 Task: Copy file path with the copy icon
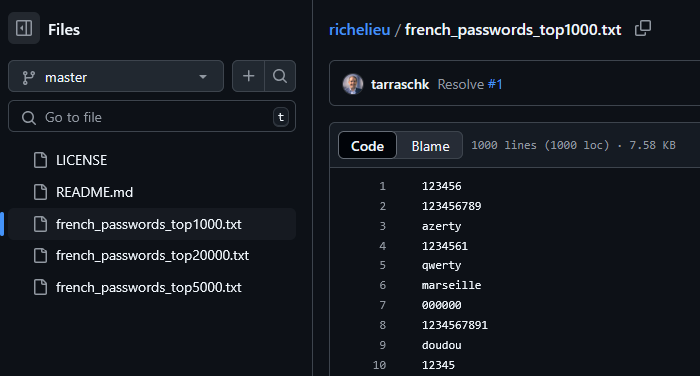coord(643,29)
